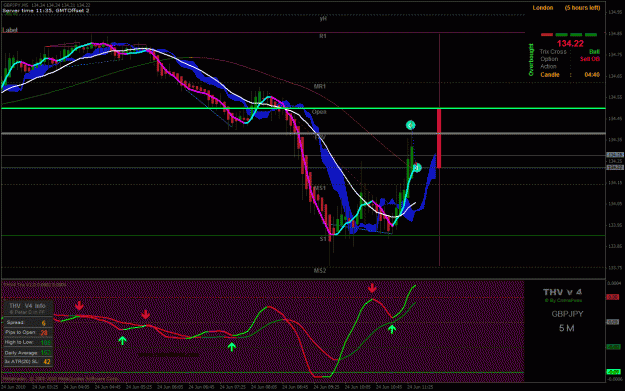
Task: Click the 'Option' label
Action: pyautogui.click(x=549, y=59)
